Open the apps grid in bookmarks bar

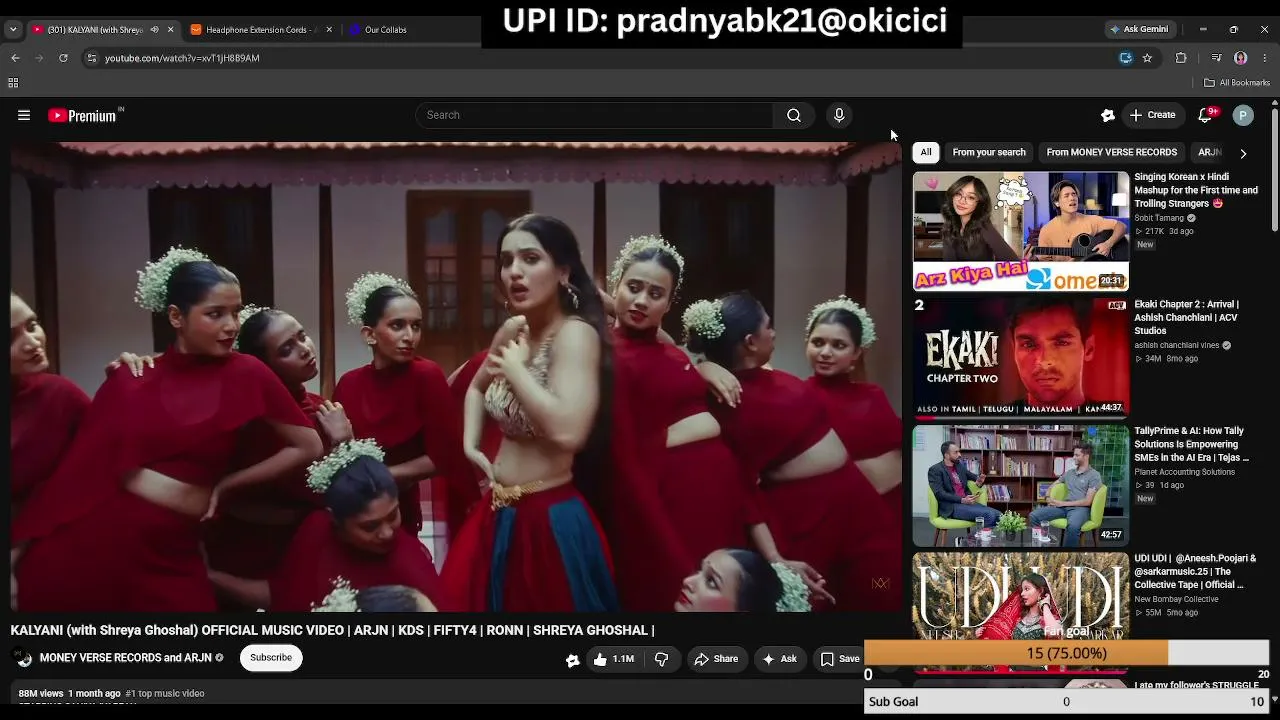(x=13, y=83)
